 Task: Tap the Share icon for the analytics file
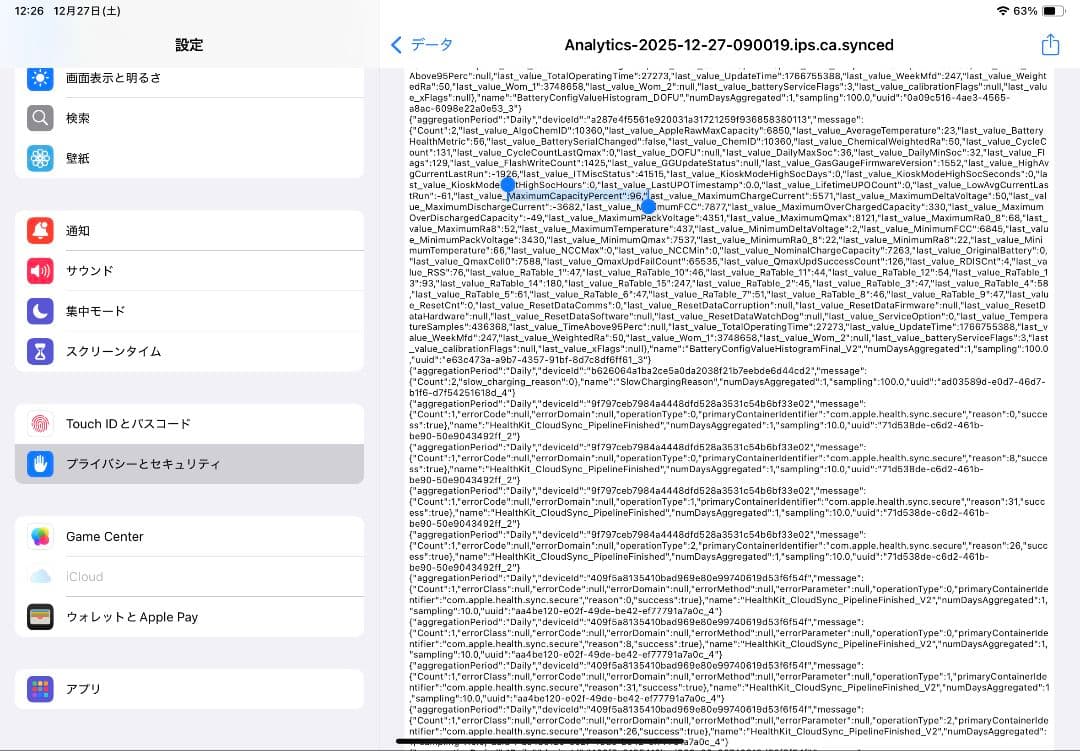(x=1050, y=44)
